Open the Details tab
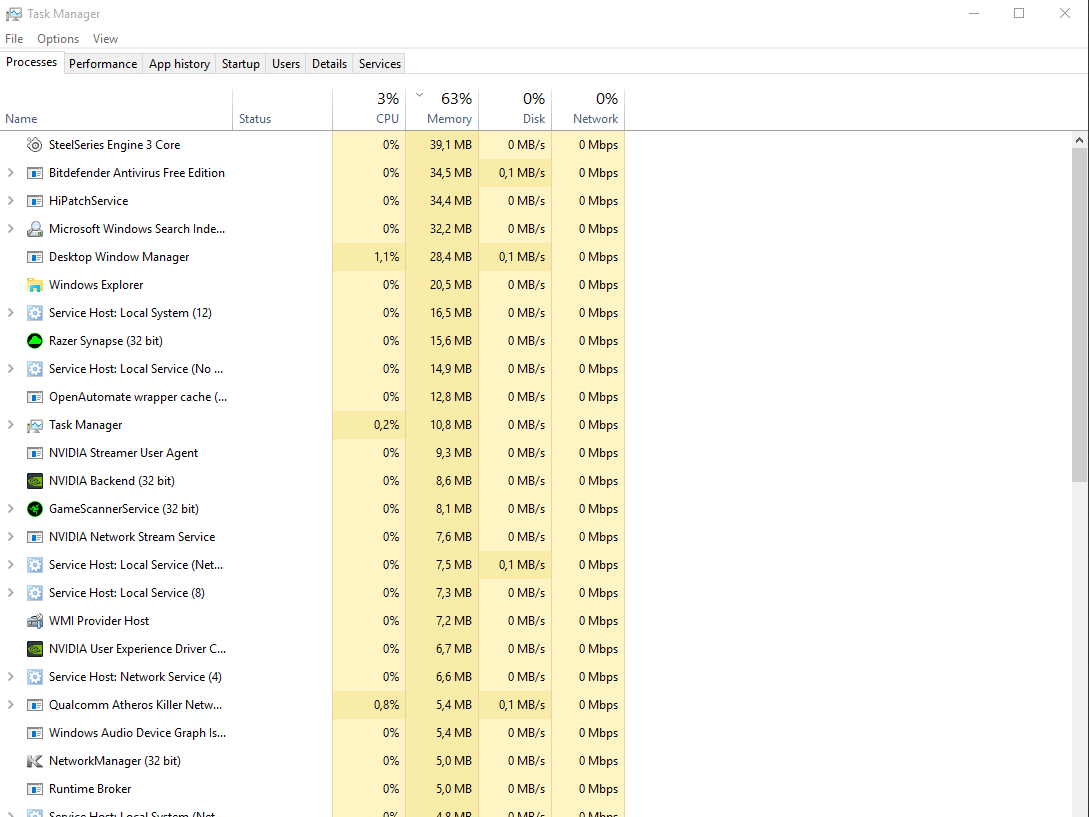This screenshot has width=1089, height=817. click(329, 64)
